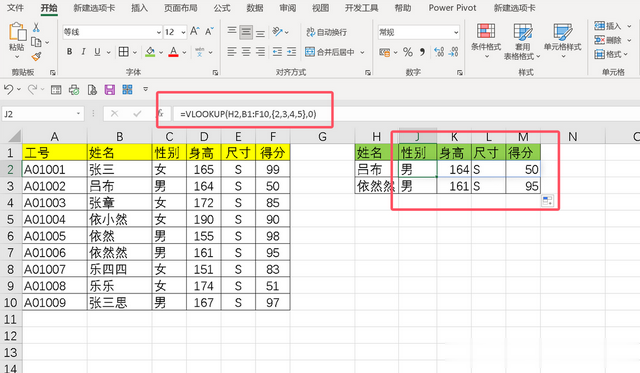Toggle Bold formatting
Viewport: 640px width, 373px height.
point(69,52)
